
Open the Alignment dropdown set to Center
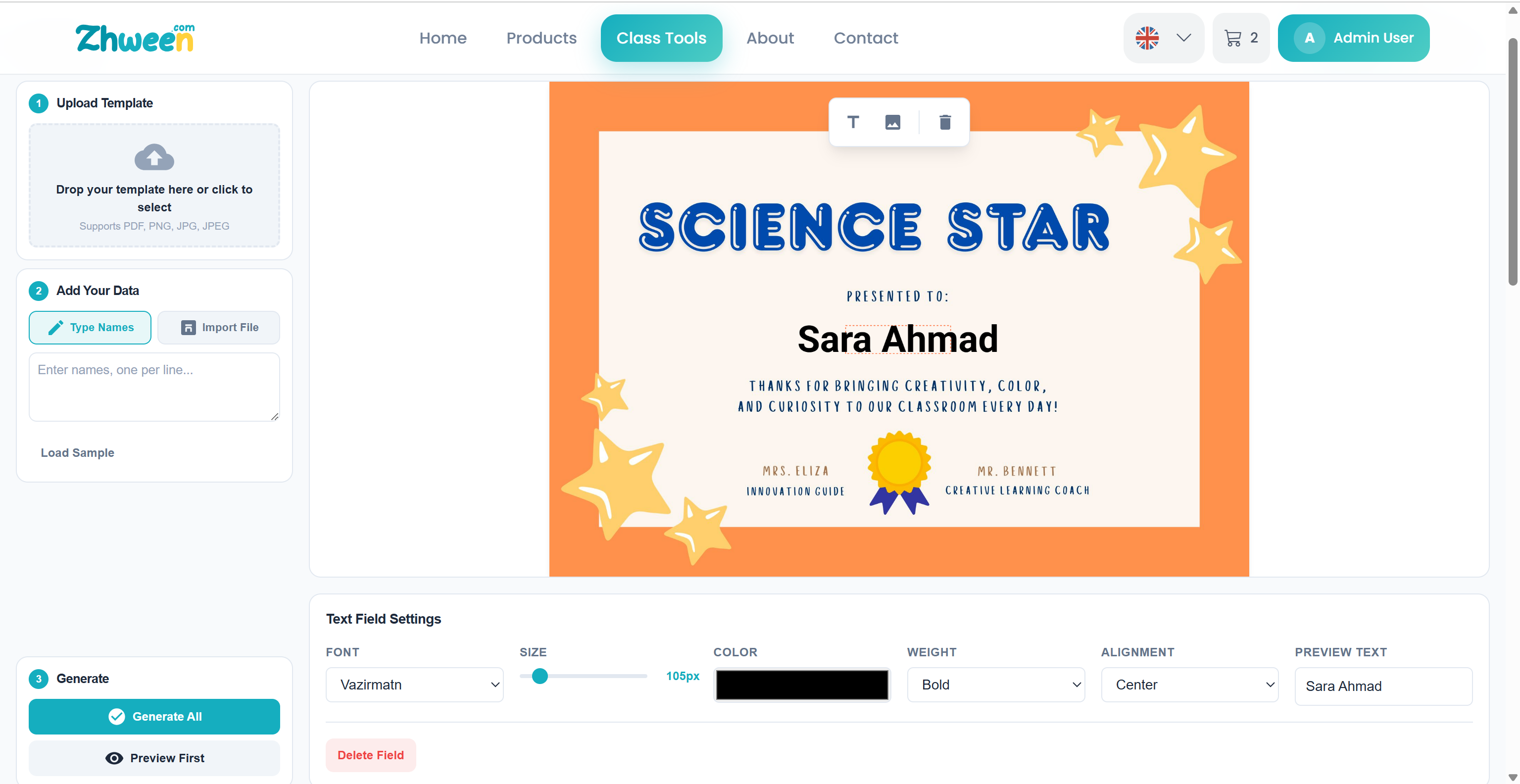(x=1189, y=685)
